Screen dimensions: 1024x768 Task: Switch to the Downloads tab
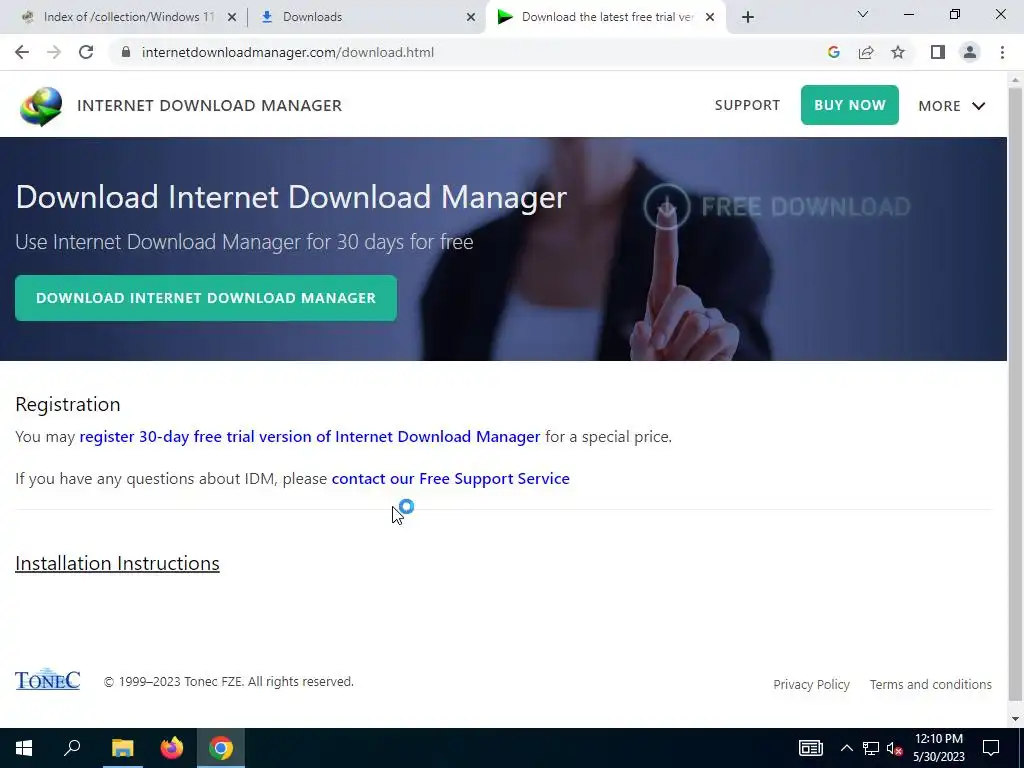pyautogui.click(x=366, y=17)
